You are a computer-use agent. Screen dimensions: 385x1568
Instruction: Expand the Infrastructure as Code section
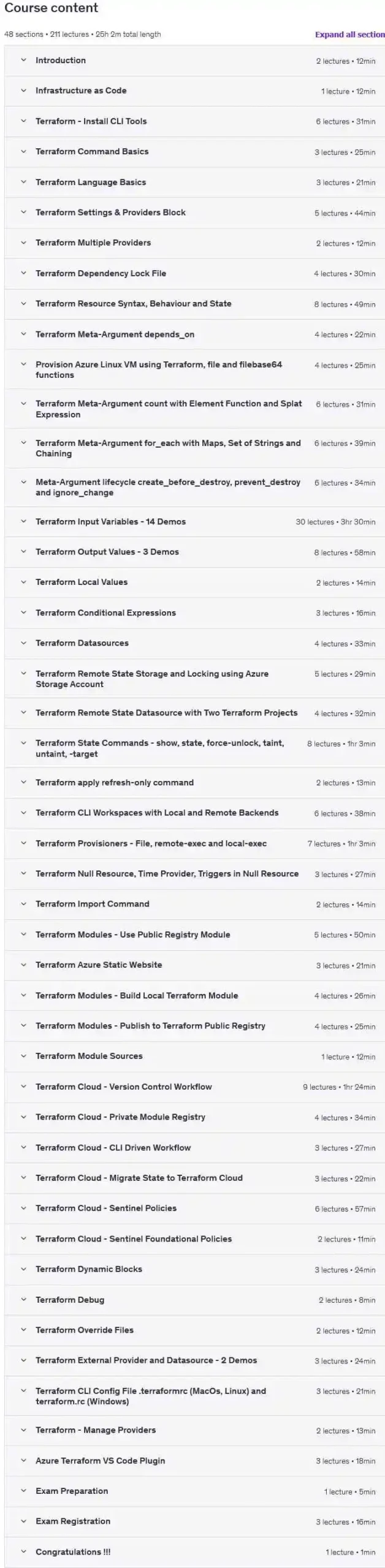click(x=82, y=91)
